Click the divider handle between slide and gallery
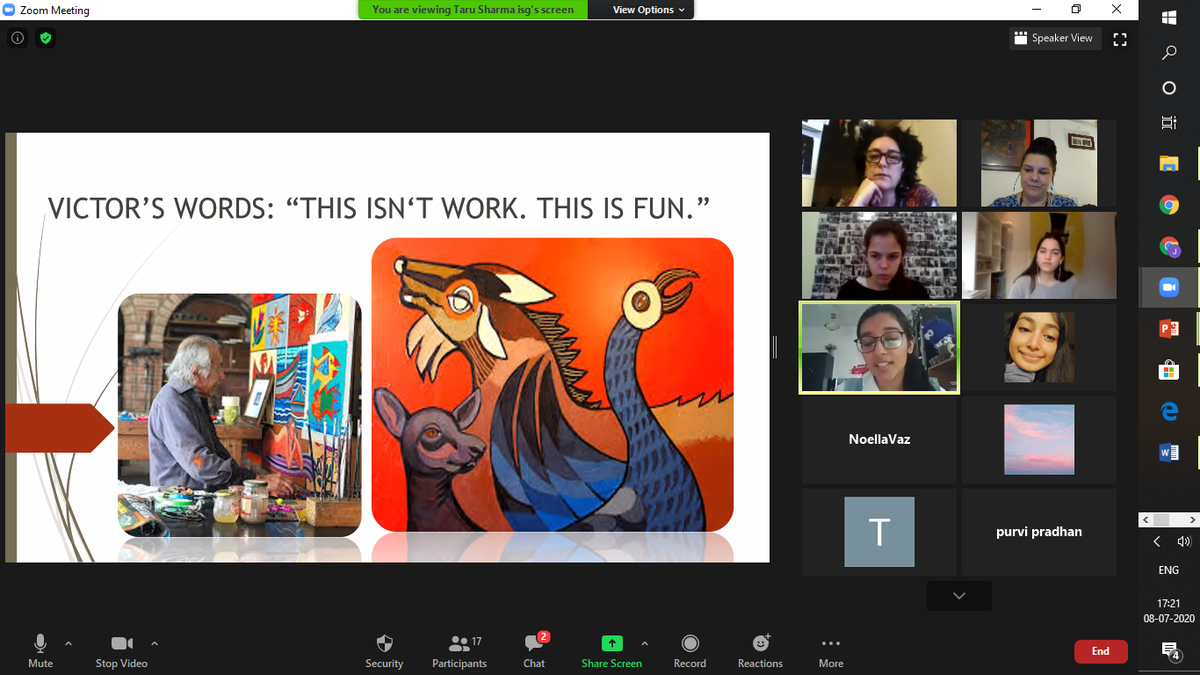1200x675 pixels. pyautogui.click(x=775, y=346)
